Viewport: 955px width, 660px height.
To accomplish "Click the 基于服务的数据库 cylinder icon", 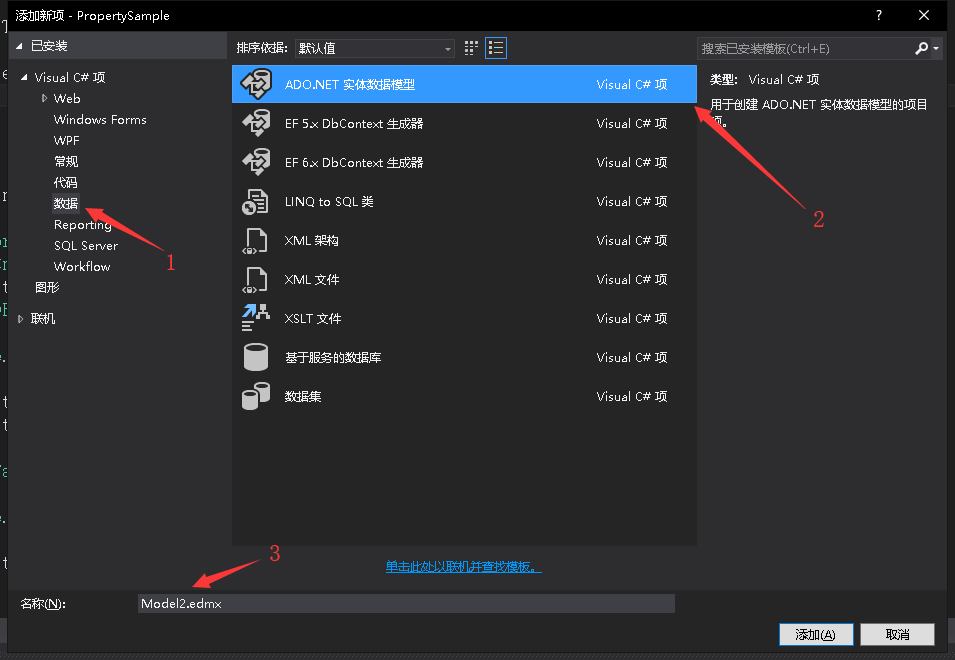I will coord(256,357).
